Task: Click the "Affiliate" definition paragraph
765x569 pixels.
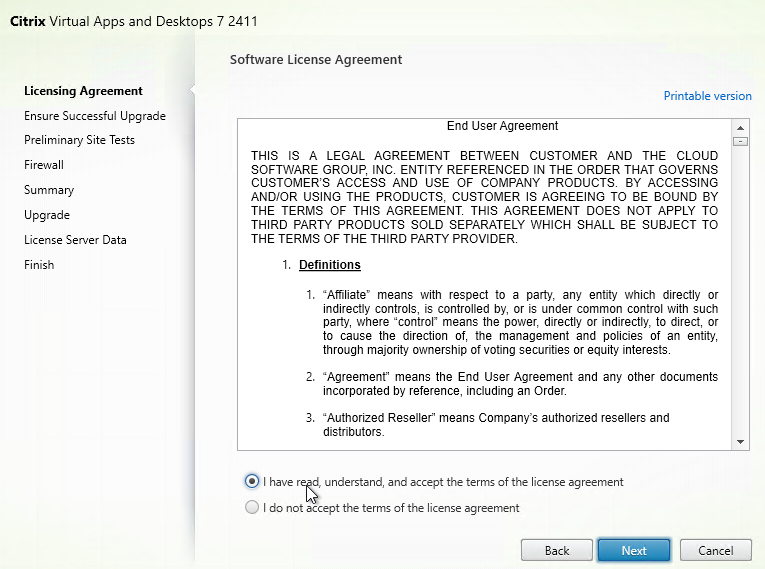Action: [520, 322]
